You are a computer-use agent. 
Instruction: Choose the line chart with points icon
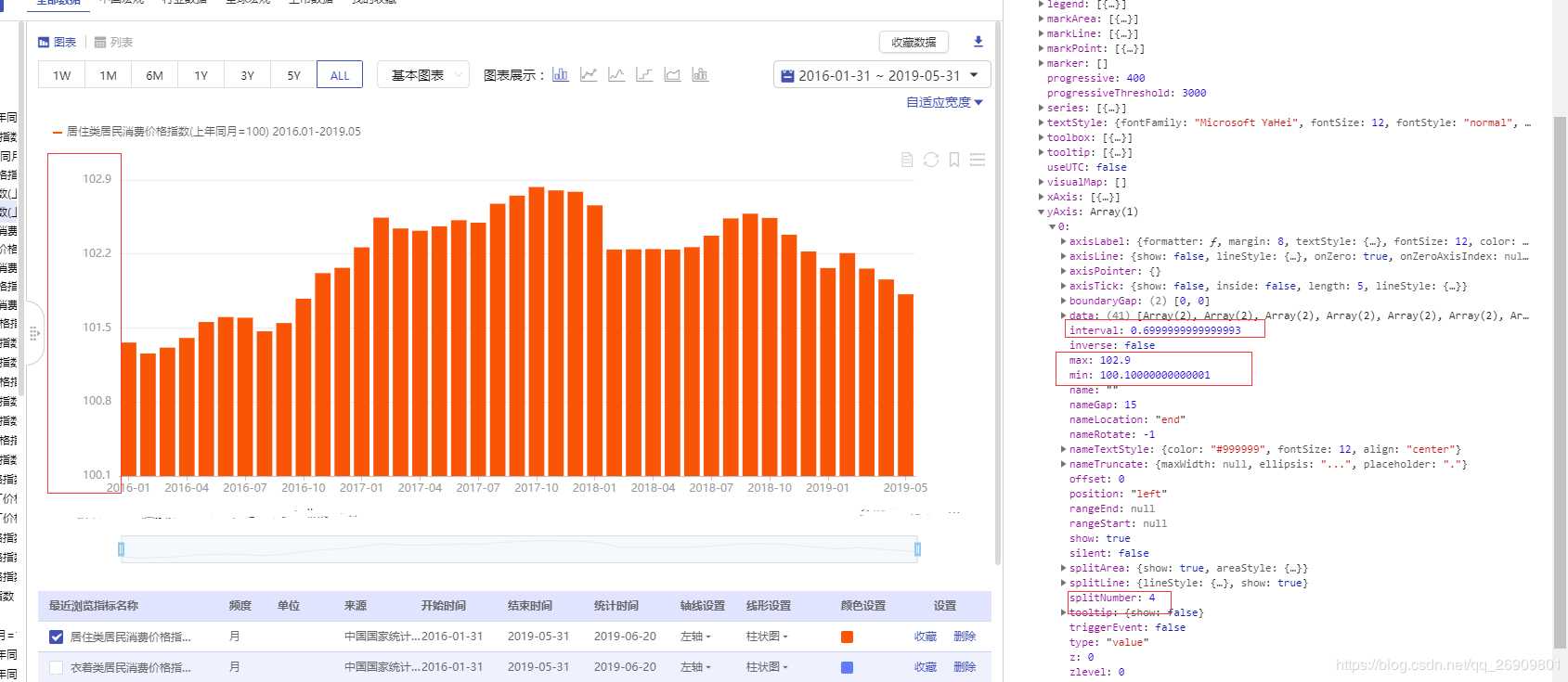(588, 74)
